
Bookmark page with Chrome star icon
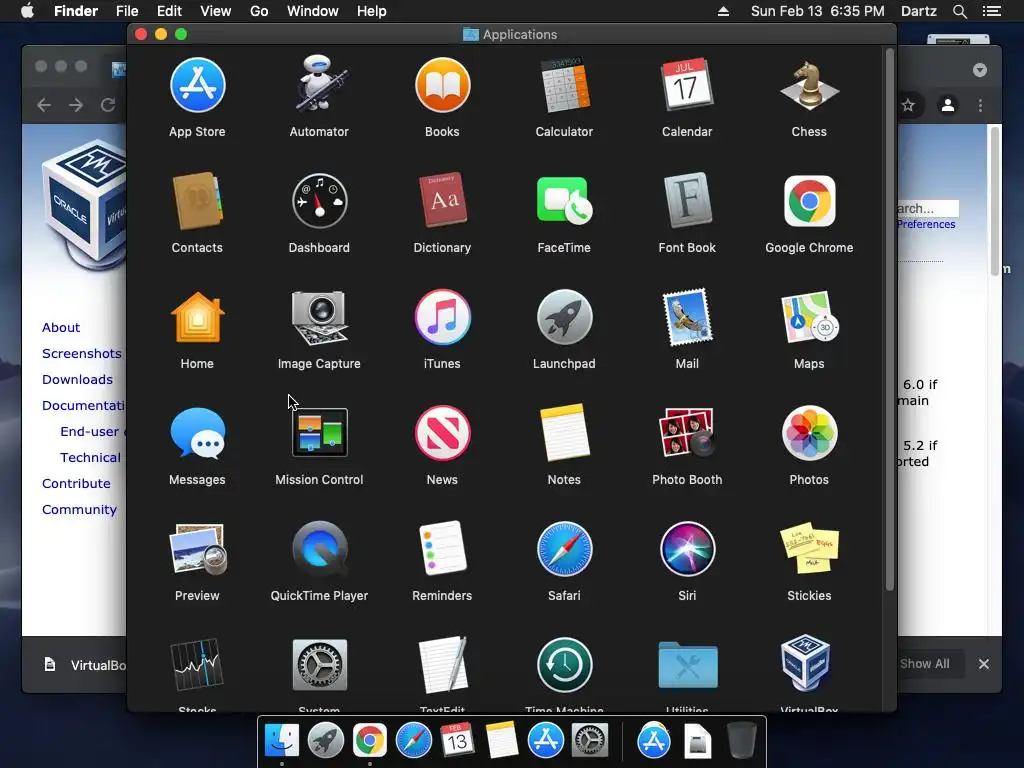pyautogui.click(x=908, y=105)
